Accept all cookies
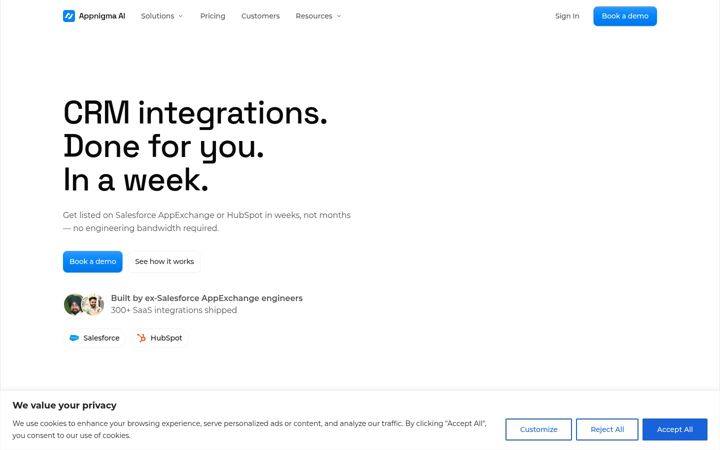The width and height of the screenshot is (720, 450). point(675,429)
